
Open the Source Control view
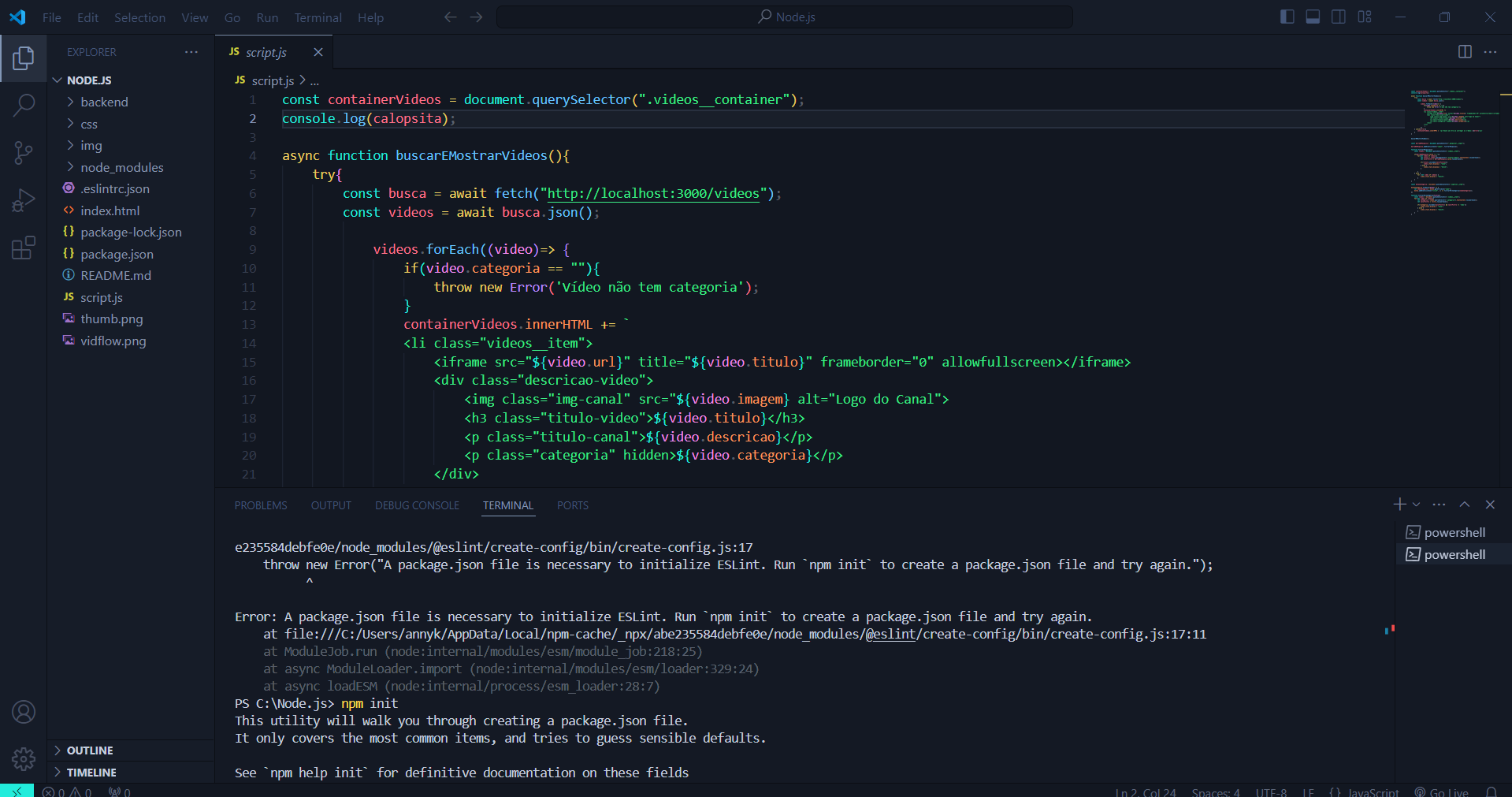click(24, 153)
